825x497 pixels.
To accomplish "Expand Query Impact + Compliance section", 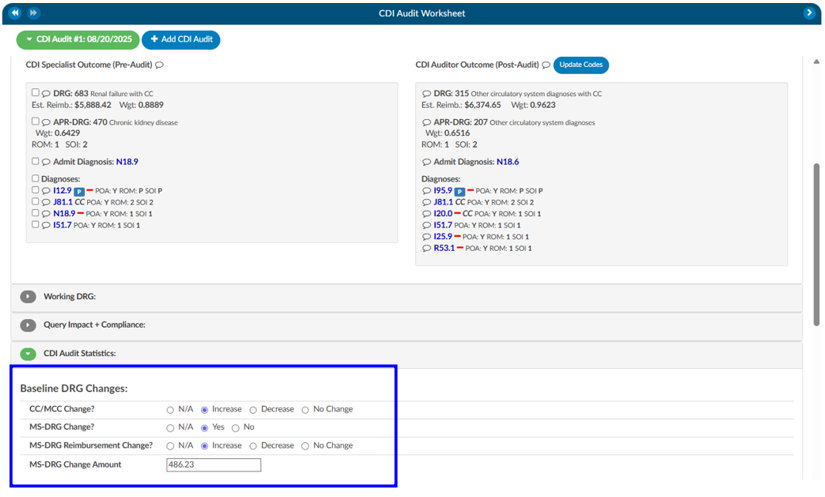I will click(x=28, y=326).
